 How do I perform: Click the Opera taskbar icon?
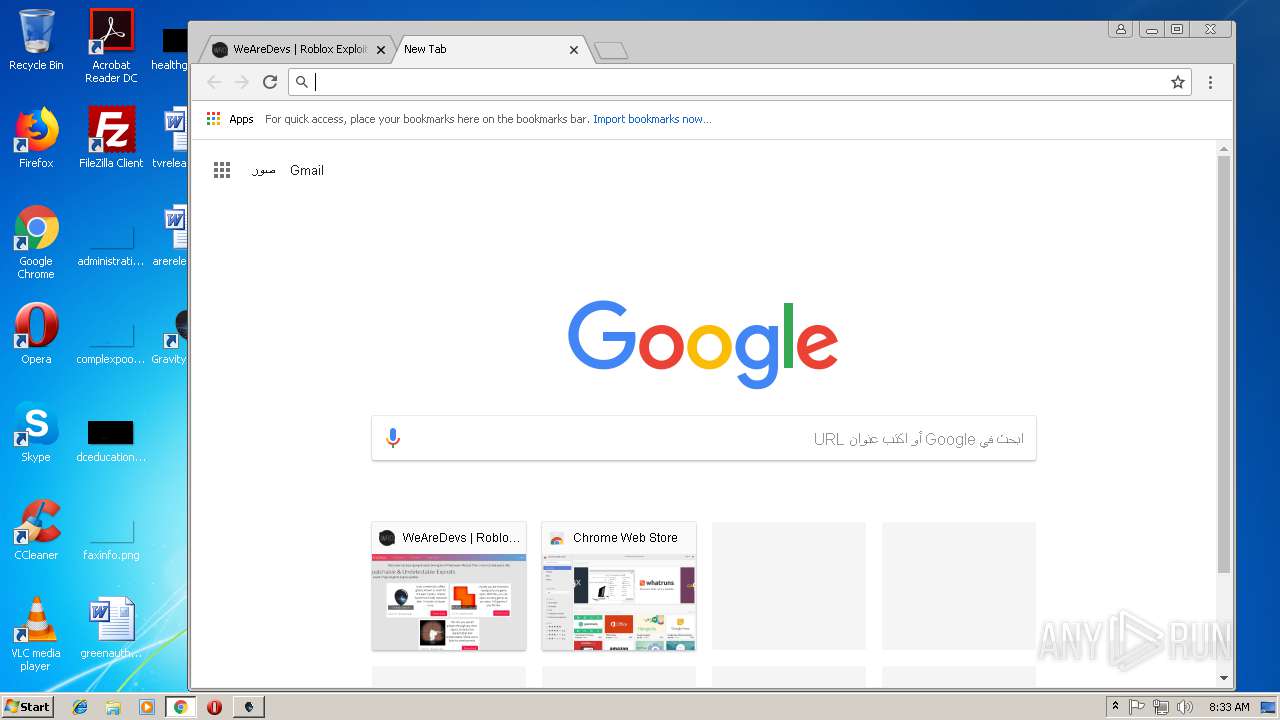click(214, 707)
